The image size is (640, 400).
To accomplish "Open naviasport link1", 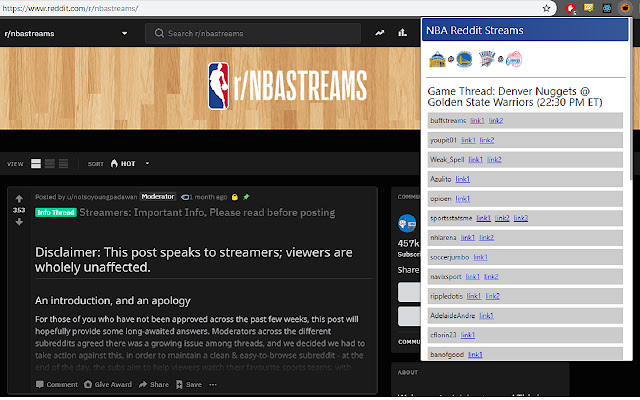I will coord(473,277).
